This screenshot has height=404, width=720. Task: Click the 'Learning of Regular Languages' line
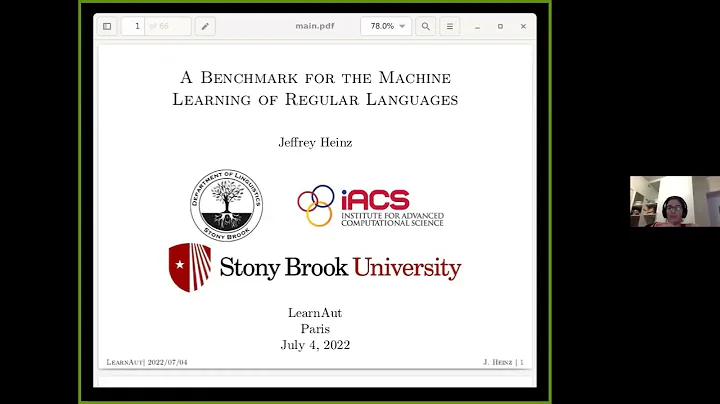point(315,99)
